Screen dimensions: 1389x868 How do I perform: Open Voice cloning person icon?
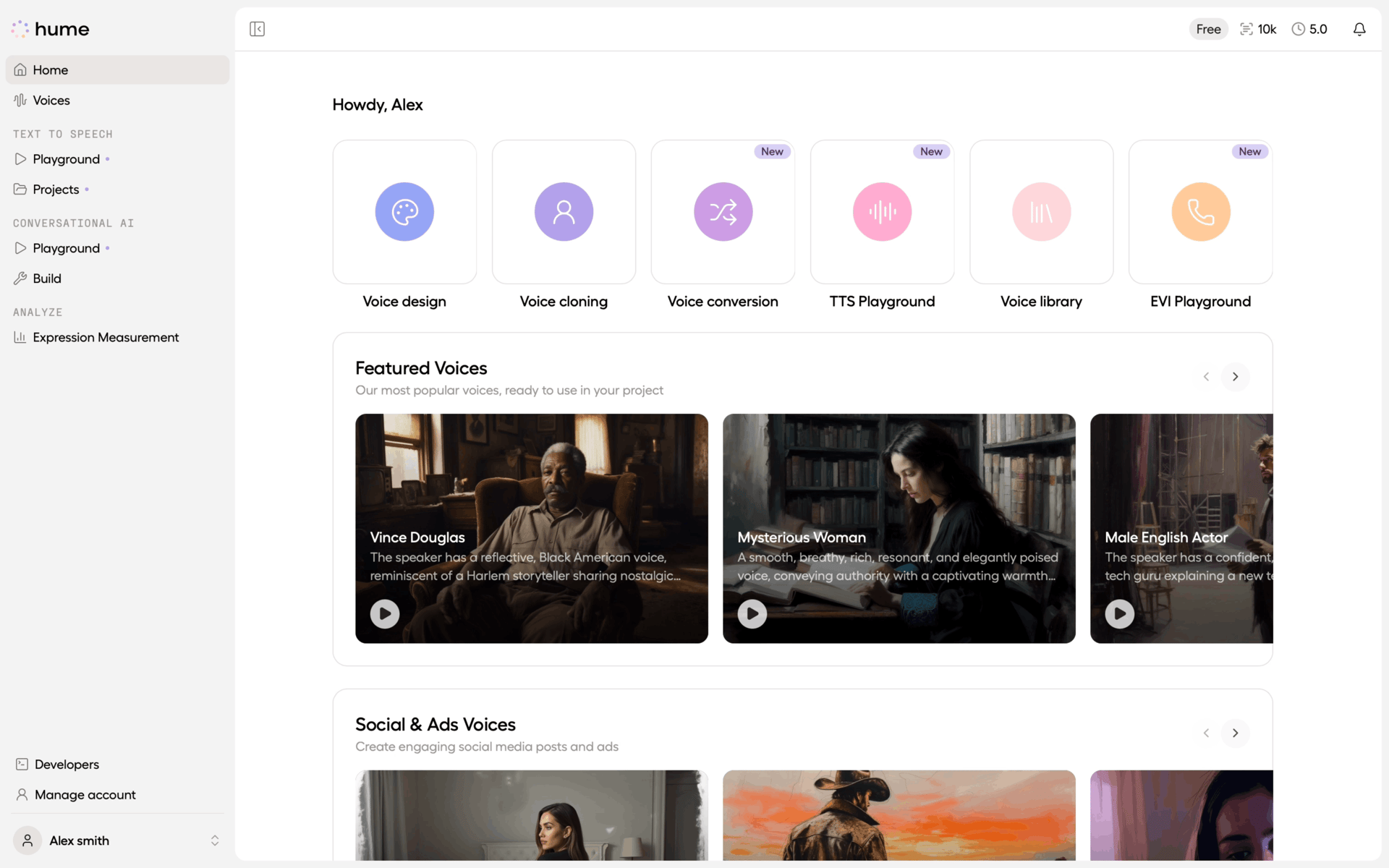[564, 211]
